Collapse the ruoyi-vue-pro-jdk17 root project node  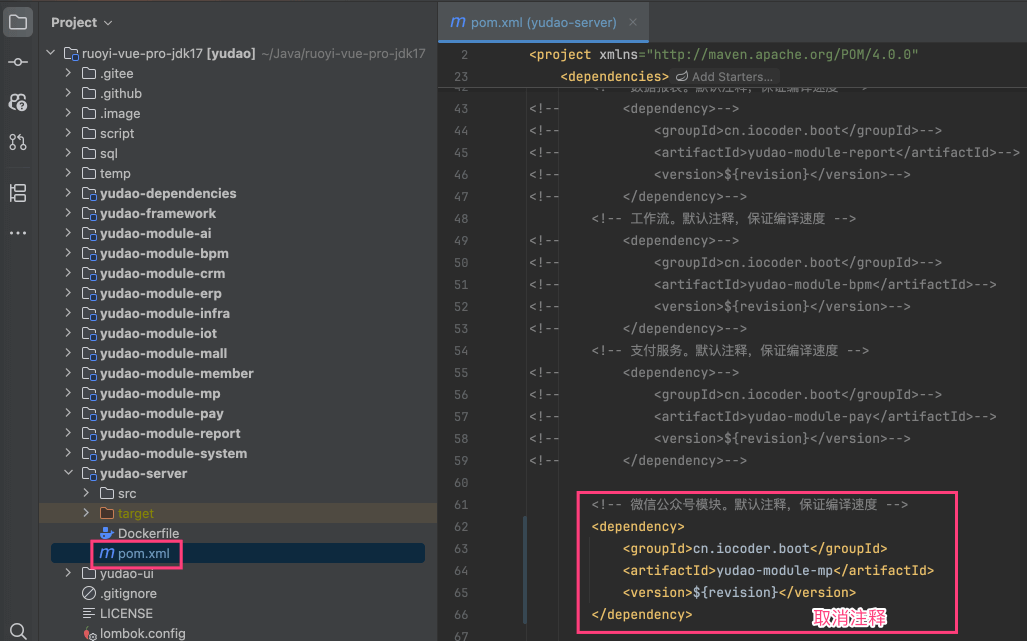(x=50, y=53)
